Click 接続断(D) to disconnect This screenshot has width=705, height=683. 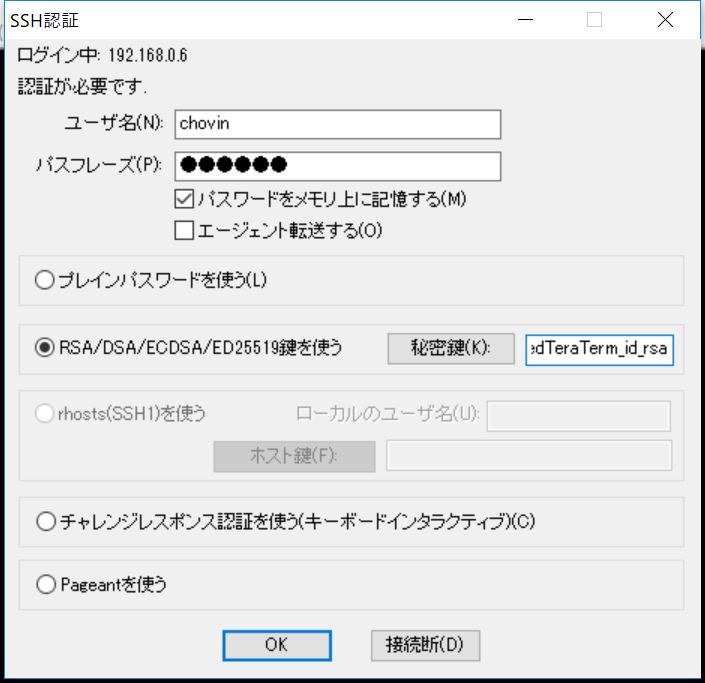[425, 645]
